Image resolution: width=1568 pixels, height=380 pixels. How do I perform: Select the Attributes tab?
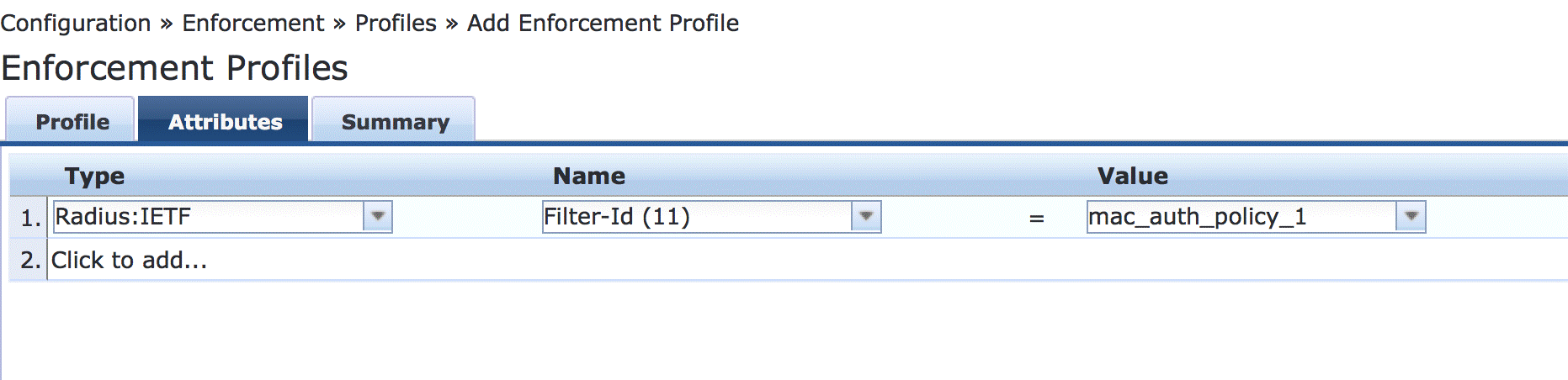point(225,122)
